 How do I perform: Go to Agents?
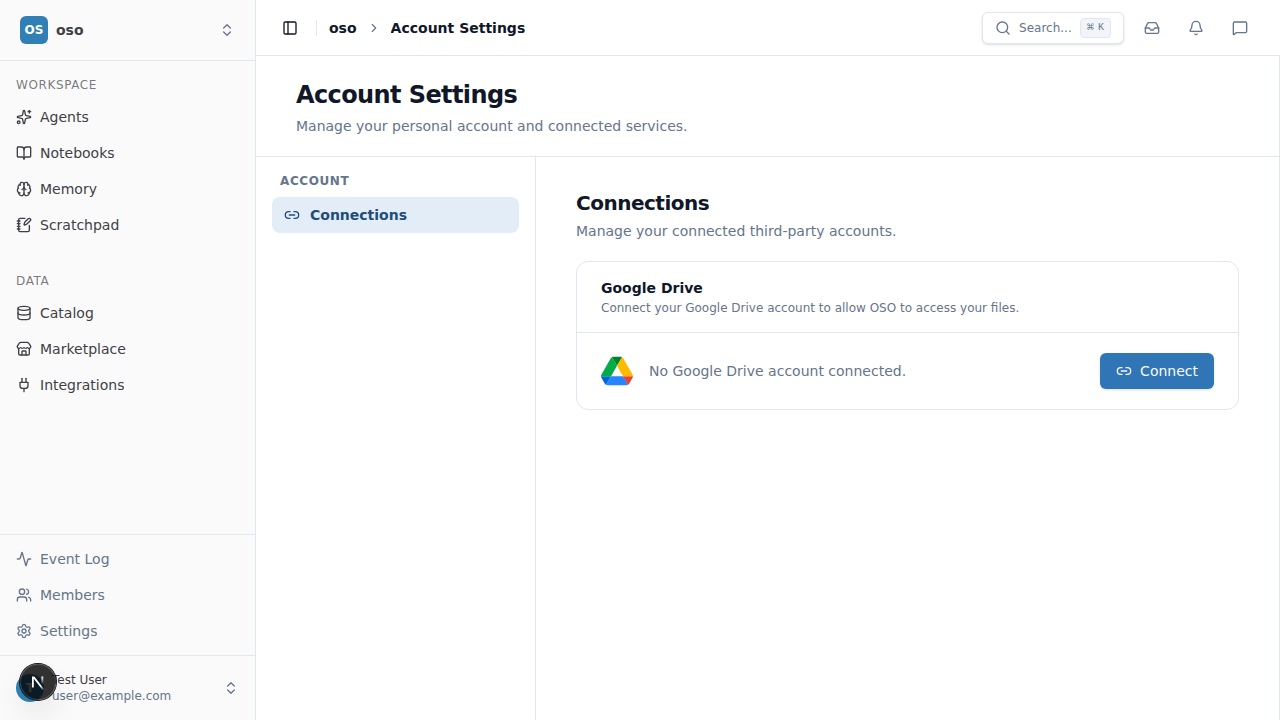(x=128, y=117)
